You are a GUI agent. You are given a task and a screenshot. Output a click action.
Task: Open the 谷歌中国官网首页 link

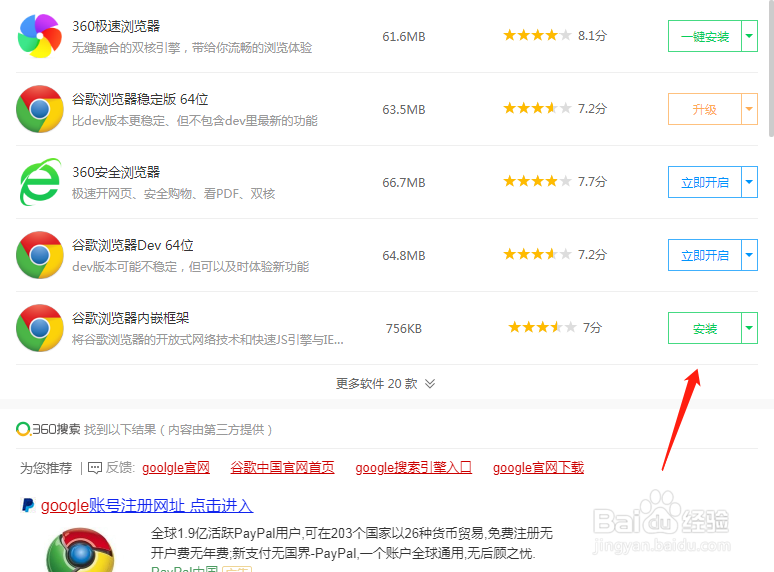coord(282,467)
